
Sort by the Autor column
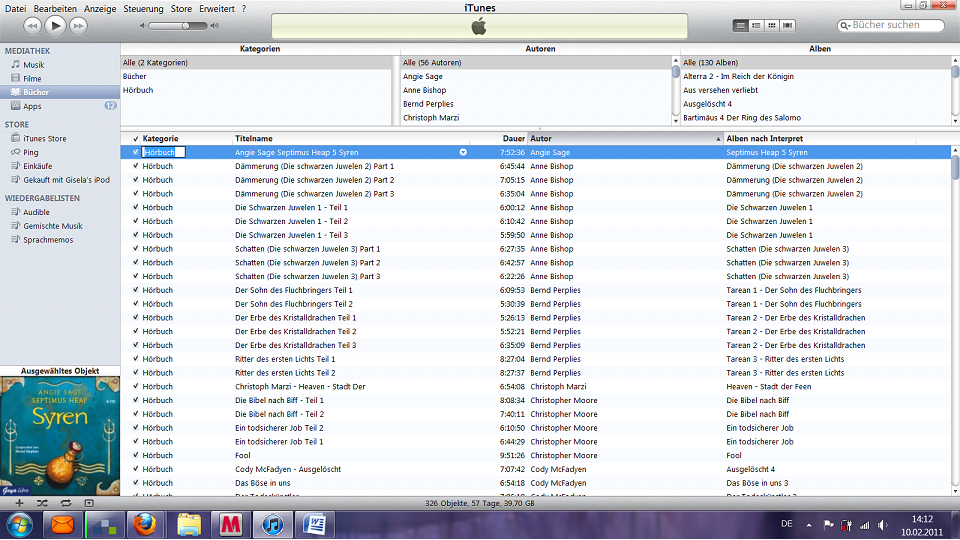coord(626,138)
